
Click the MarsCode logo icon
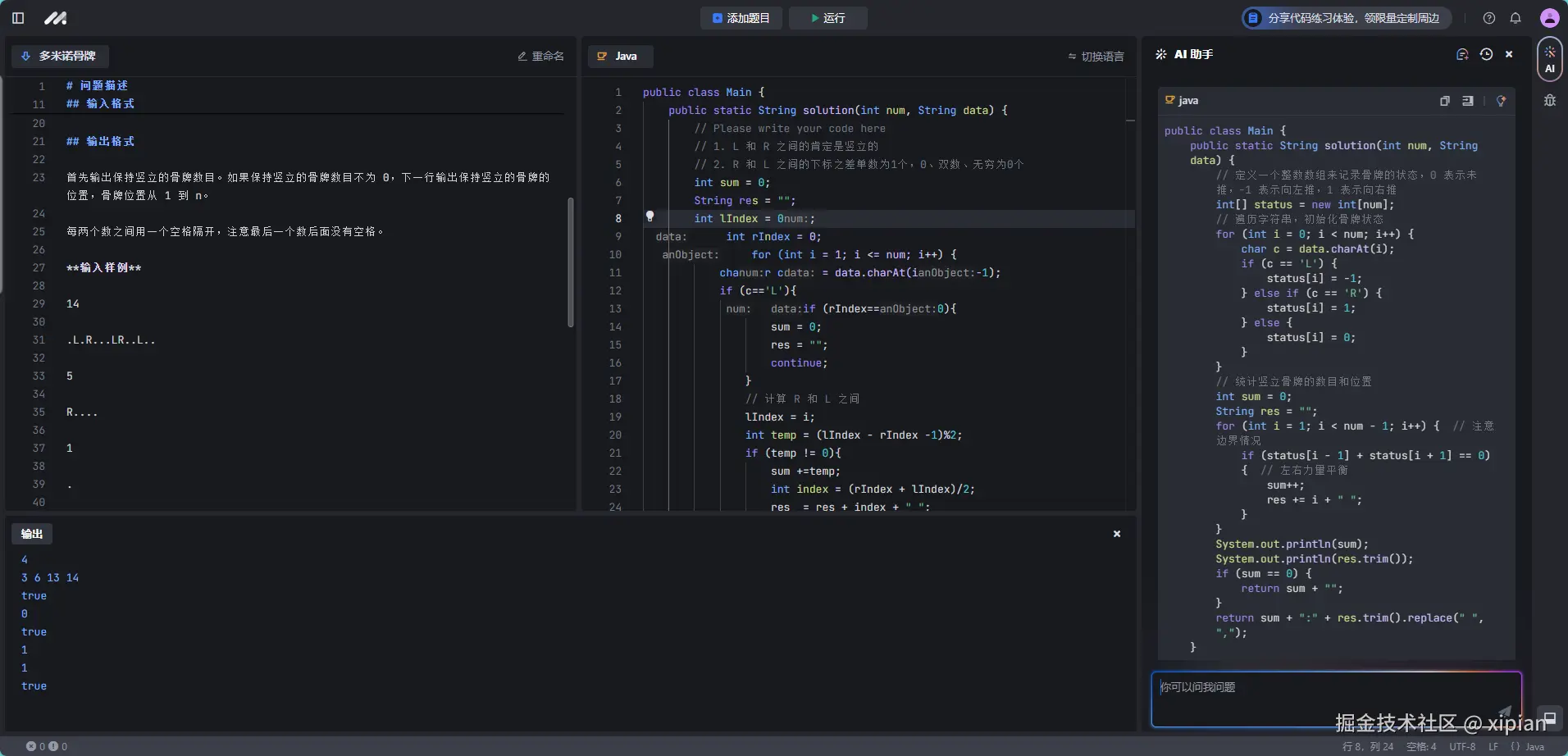(55, 18)
